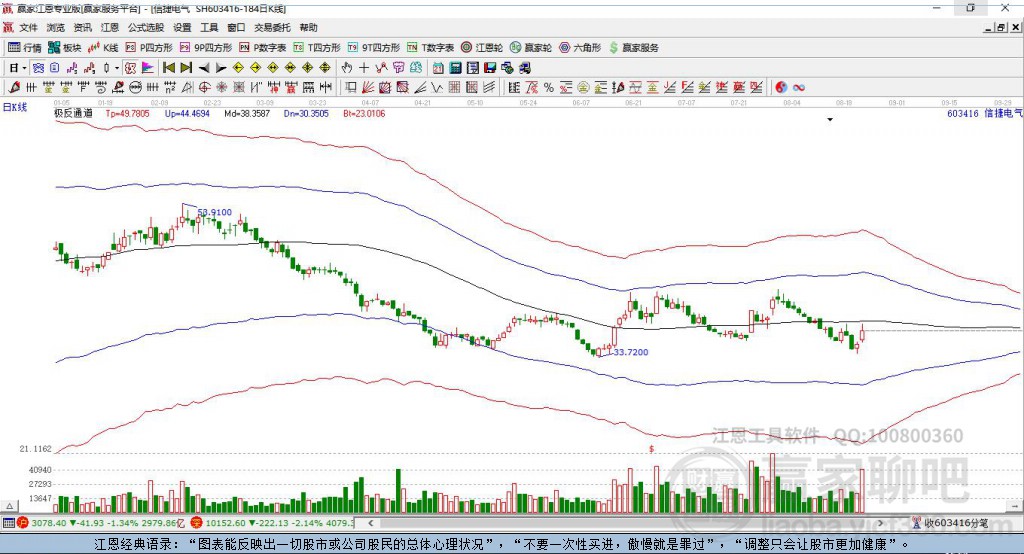Open the 帮助 menu
Image resolution: width=1024 pixels, height=554 pixels.
click(308, 27)
